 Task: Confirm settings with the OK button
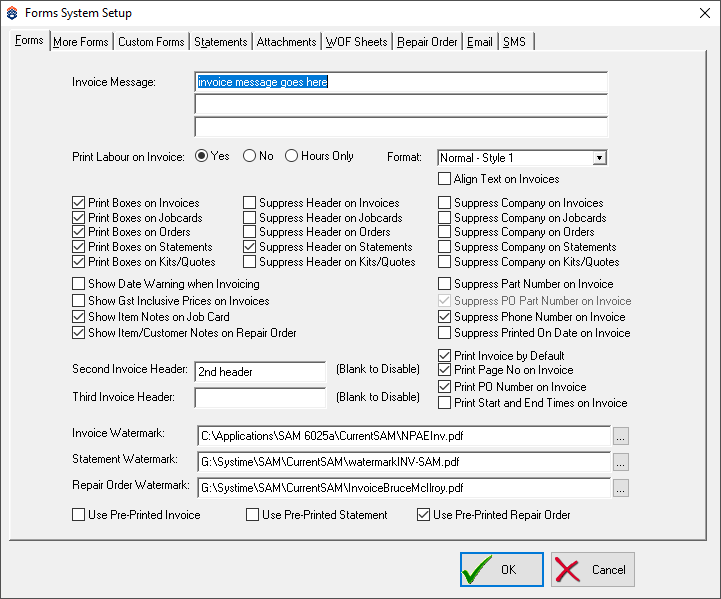[x=502, y=570]
